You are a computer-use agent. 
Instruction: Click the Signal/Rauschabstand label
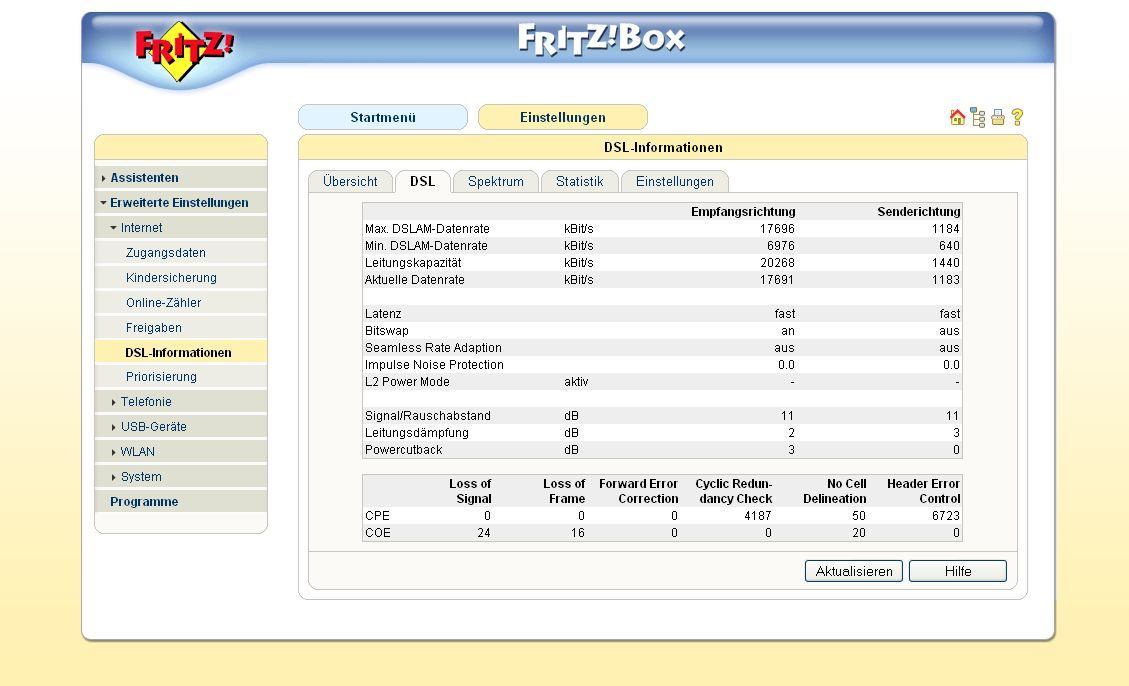[428, 416]
